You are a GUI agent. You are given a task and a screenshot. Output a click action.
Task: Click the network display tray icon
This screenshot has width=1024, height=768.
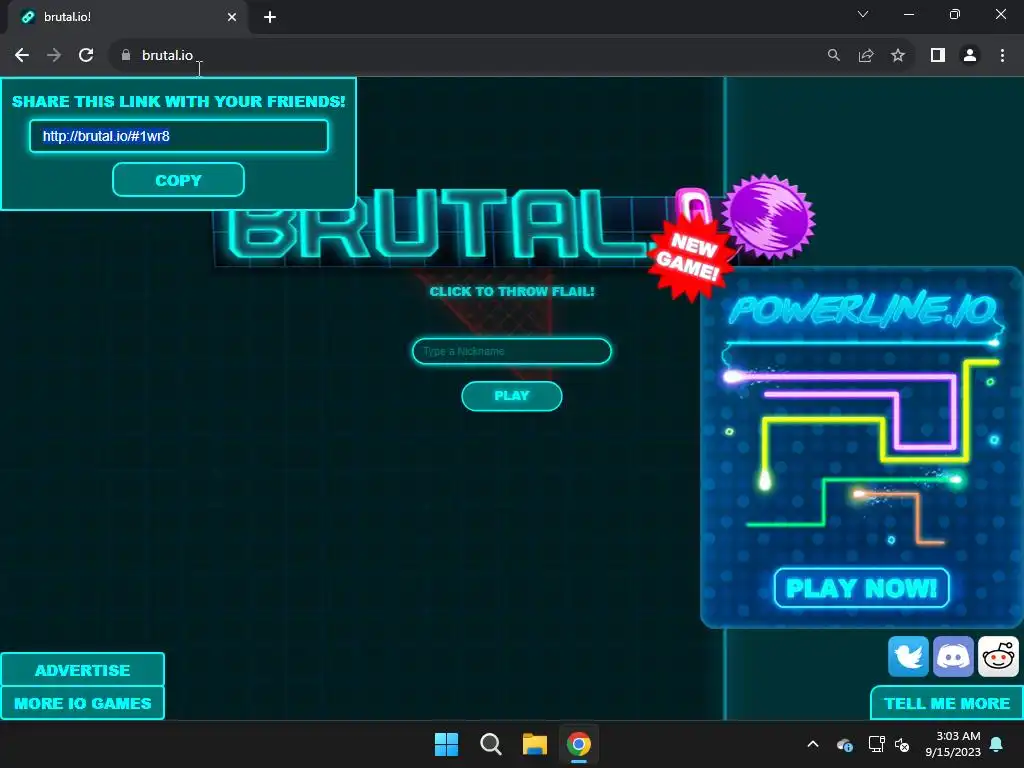click(876, 744)
